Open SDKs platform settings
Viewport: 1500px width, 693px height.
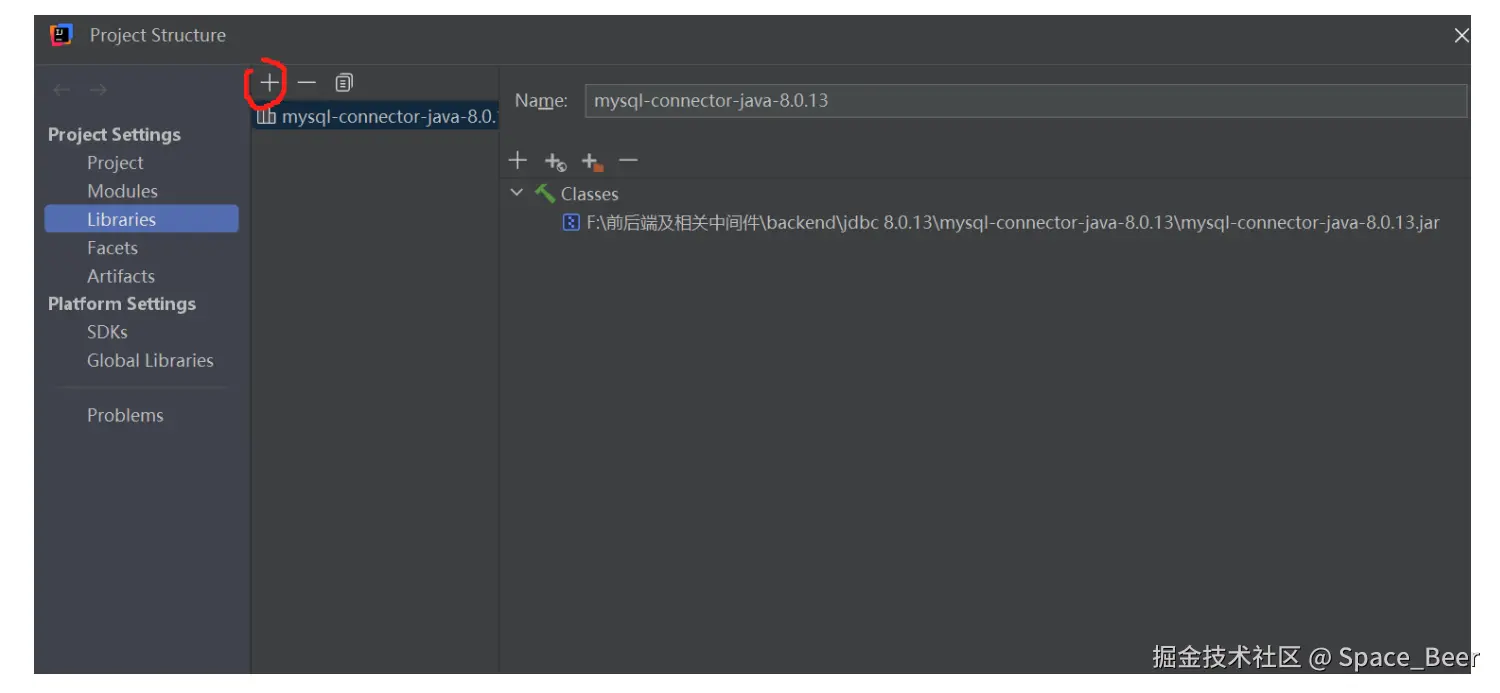[x=107, y=332]
